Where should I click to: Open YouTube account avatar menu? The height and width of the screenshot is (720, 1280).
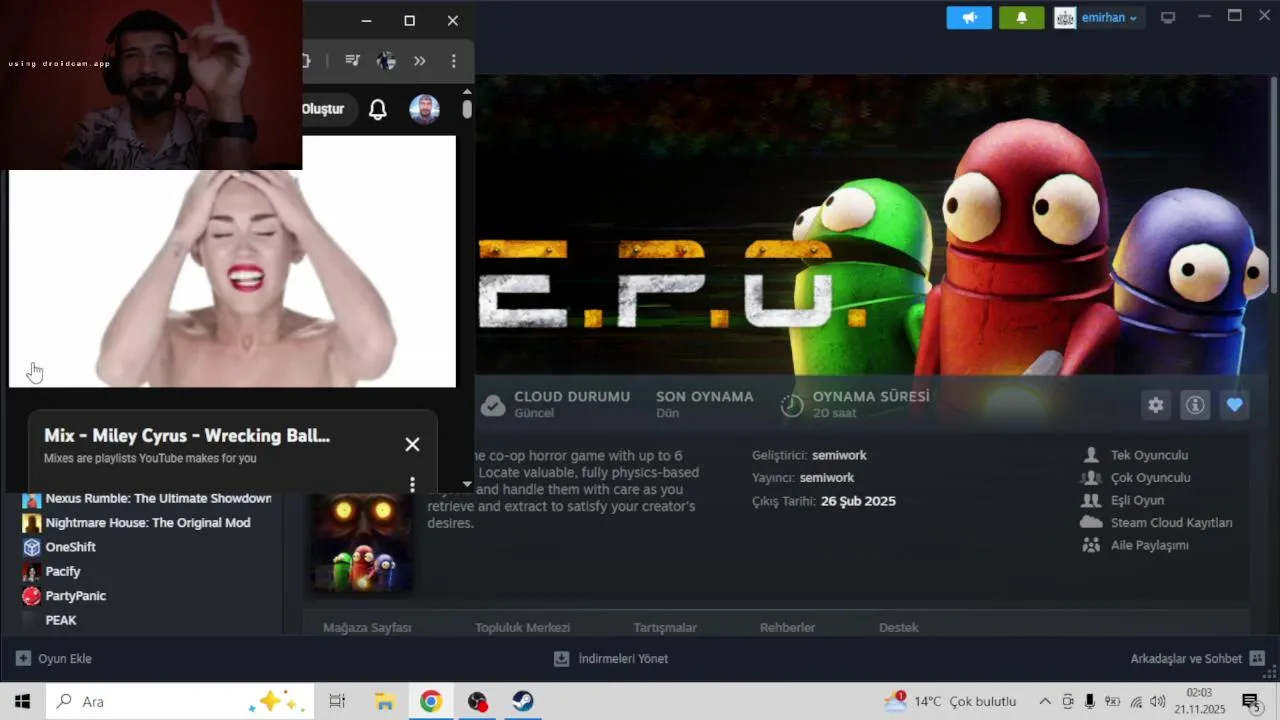(x=425, y=109)
